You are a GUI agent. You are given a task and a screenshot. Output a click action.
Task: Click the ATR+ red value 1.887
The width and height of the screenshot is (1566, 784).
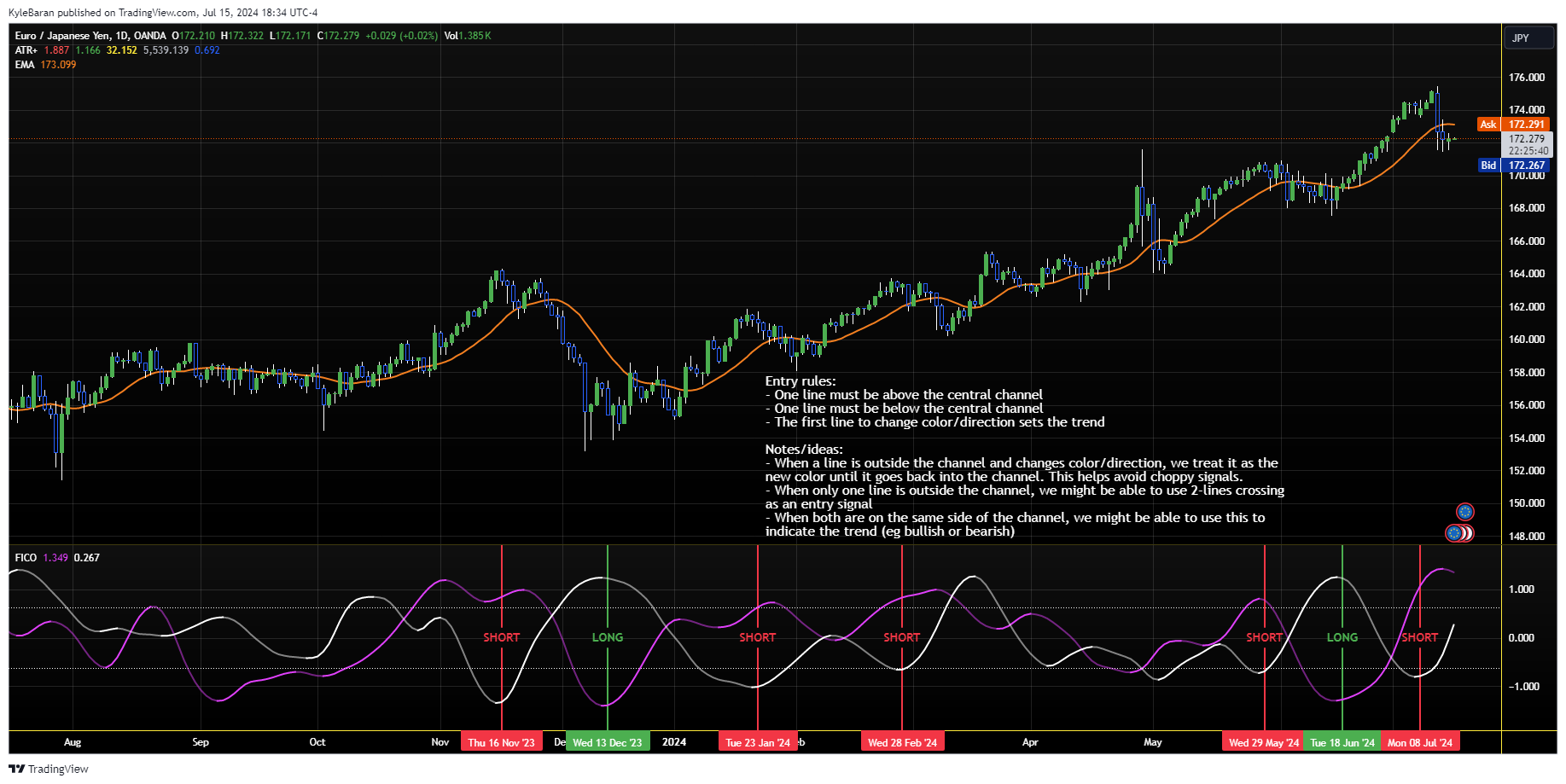click(x=56, y=50)
